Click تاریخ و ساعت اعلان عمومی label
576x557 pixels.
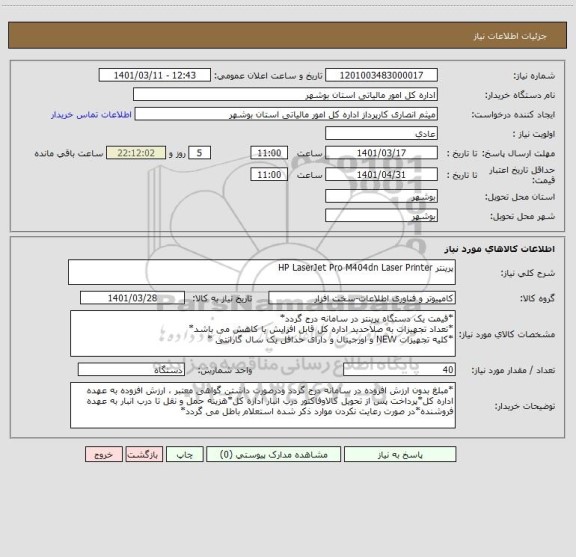(269, 76)
